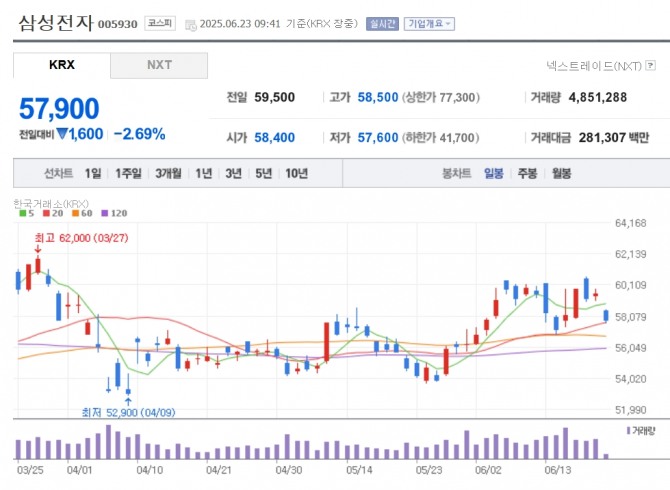Select the 월봉 candle chart
Viewport: 670px width, 490px height.
[x=561, y=173]
